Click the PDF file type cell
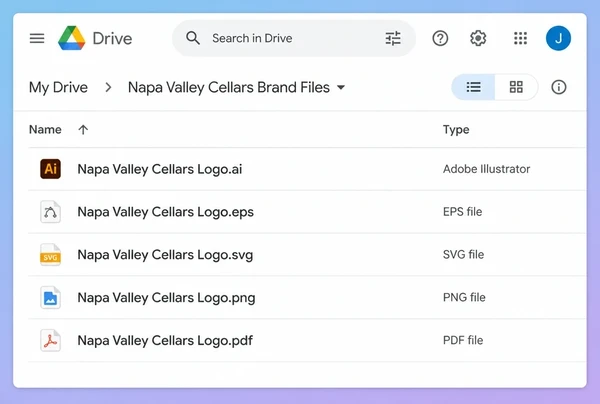The height and width of the screenshot is (404, 600). (463, 340)
